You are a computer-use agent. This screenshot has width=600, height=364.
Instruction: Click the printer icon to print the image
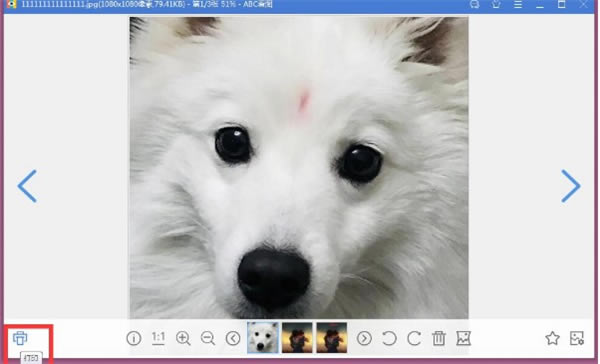[x=20, y=338]
